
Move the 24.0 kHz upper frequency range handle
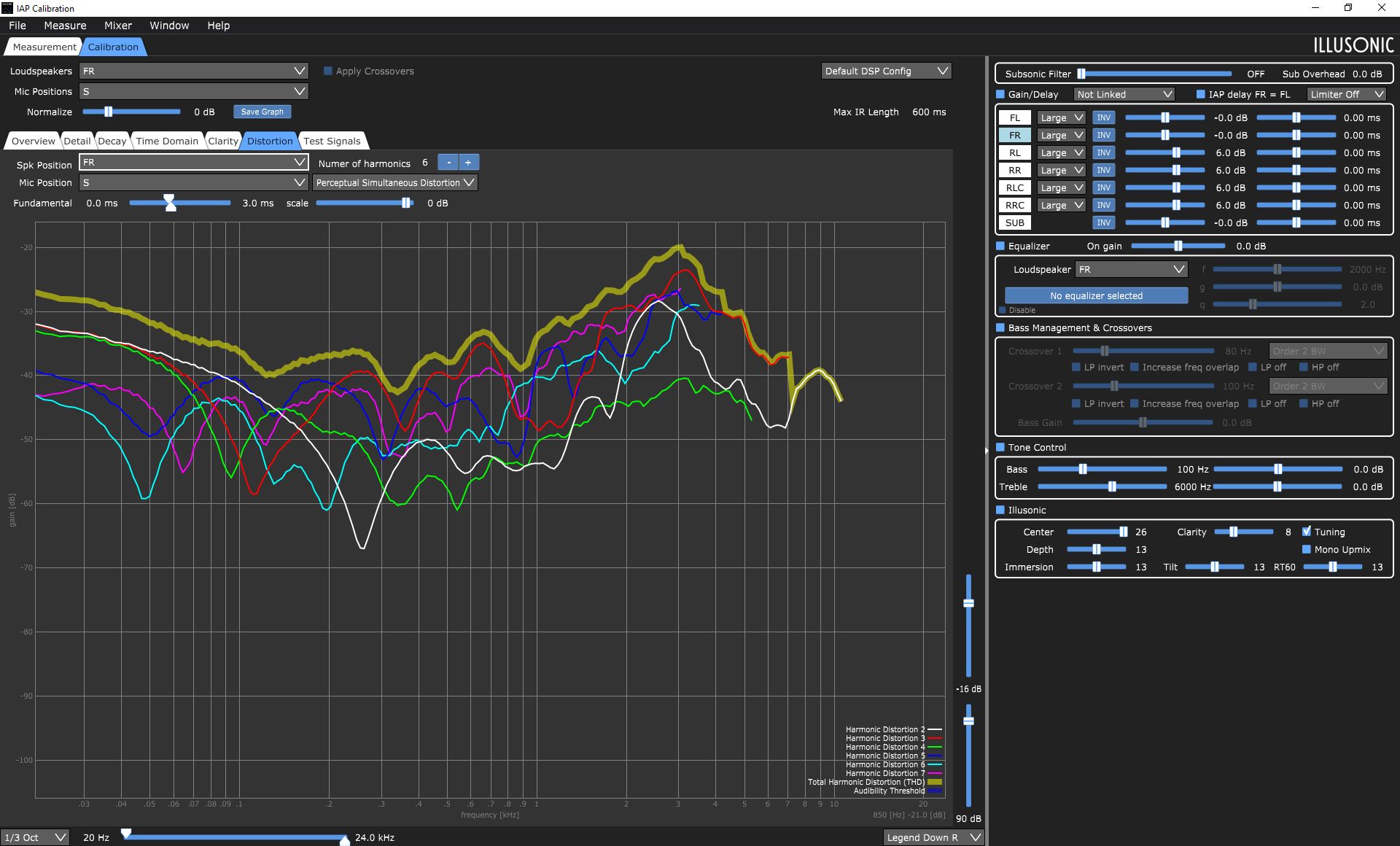click(x=344, y=840)
